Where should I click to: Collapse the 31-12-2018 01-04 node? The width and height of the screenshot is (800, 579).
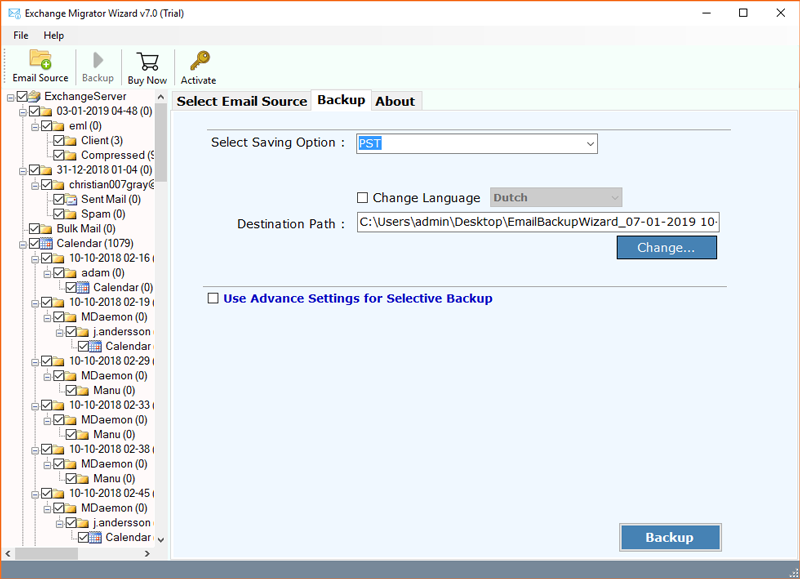[x=23, y=171]
